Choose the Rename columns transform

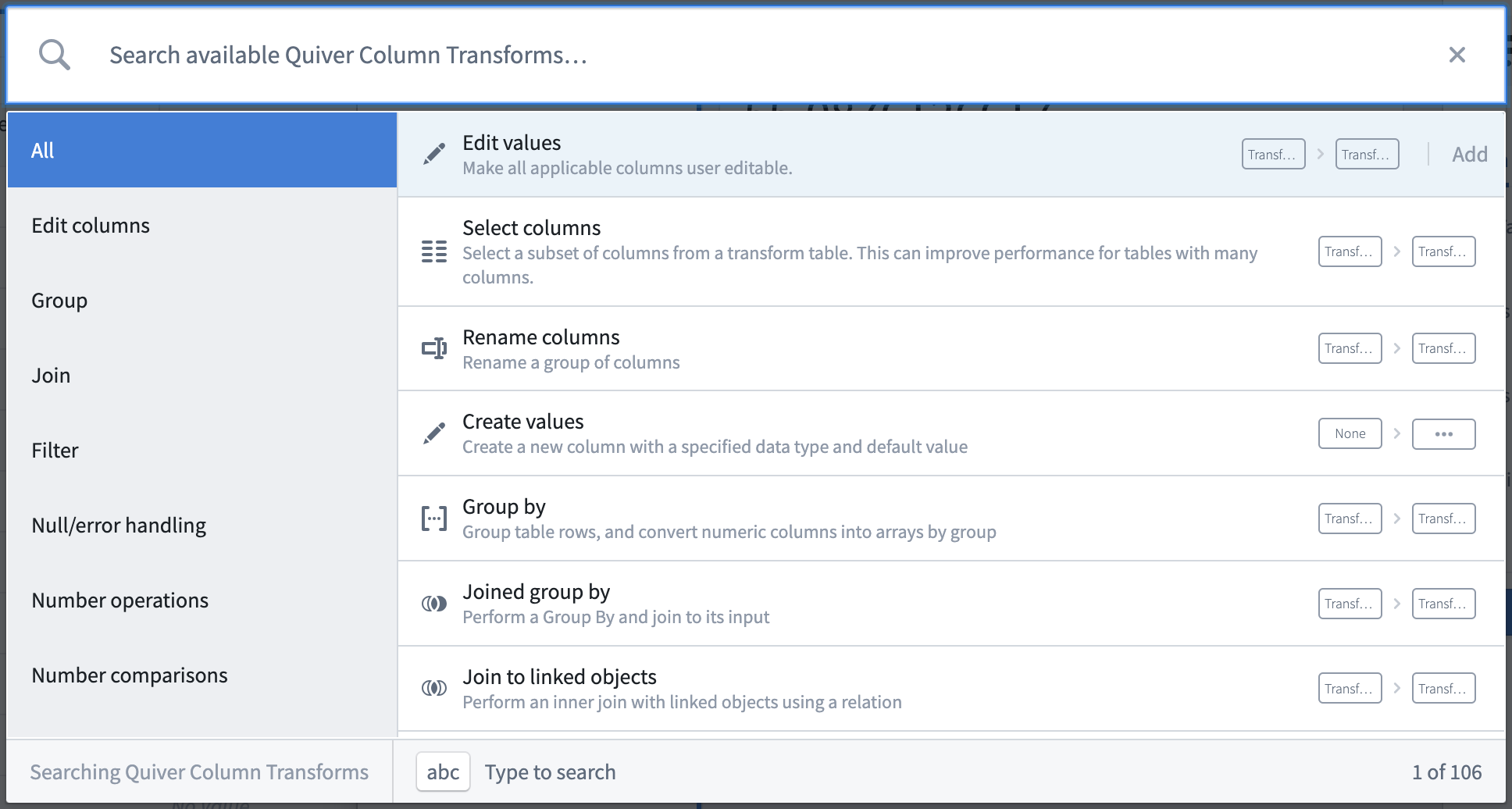point(951,348)
